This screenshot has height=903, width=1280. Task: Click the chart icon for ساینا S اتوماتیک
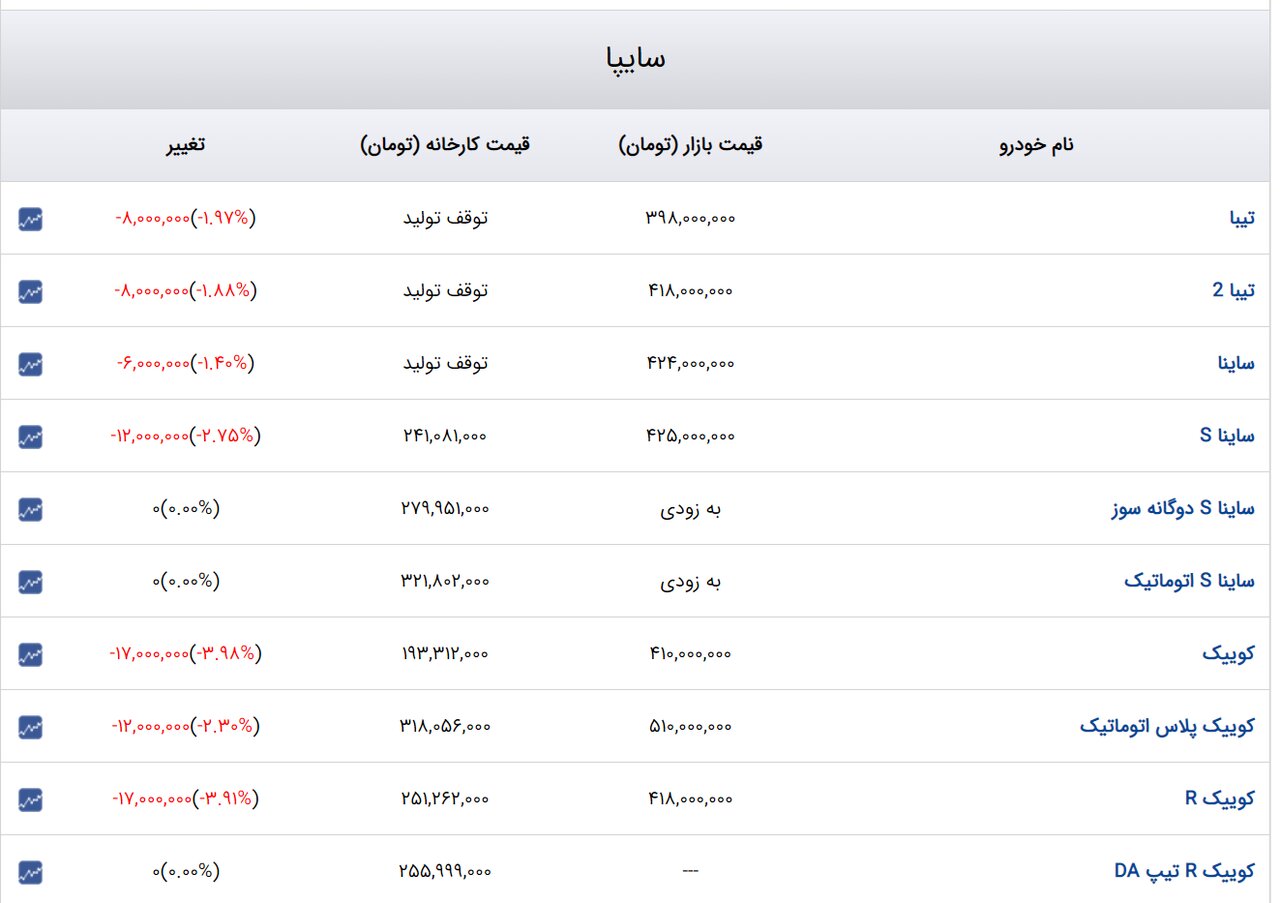pyautogui.click(x=29, y=581)
